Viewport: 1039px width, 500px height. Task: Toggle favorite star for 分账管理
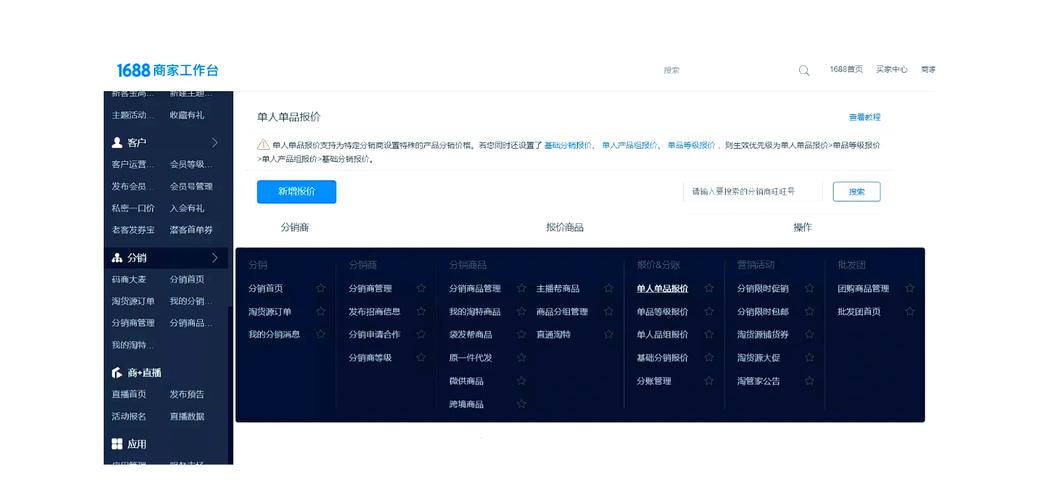coord(709,381)
